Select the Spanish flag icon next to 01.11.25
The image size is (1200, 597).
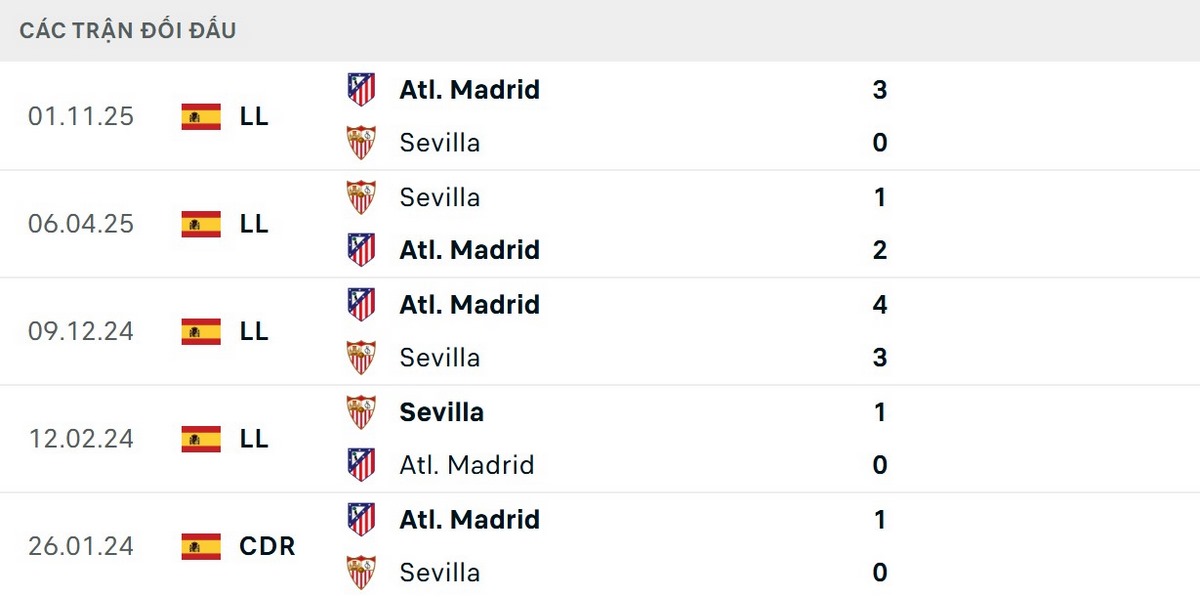[x=199, y=117]
